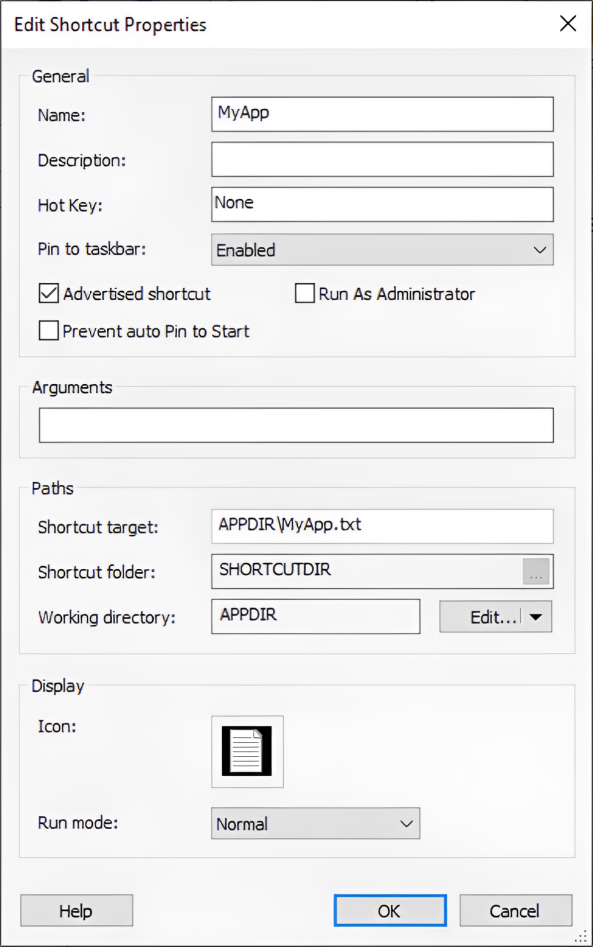Open the Run mode dropdown

(x=315, y=824)
